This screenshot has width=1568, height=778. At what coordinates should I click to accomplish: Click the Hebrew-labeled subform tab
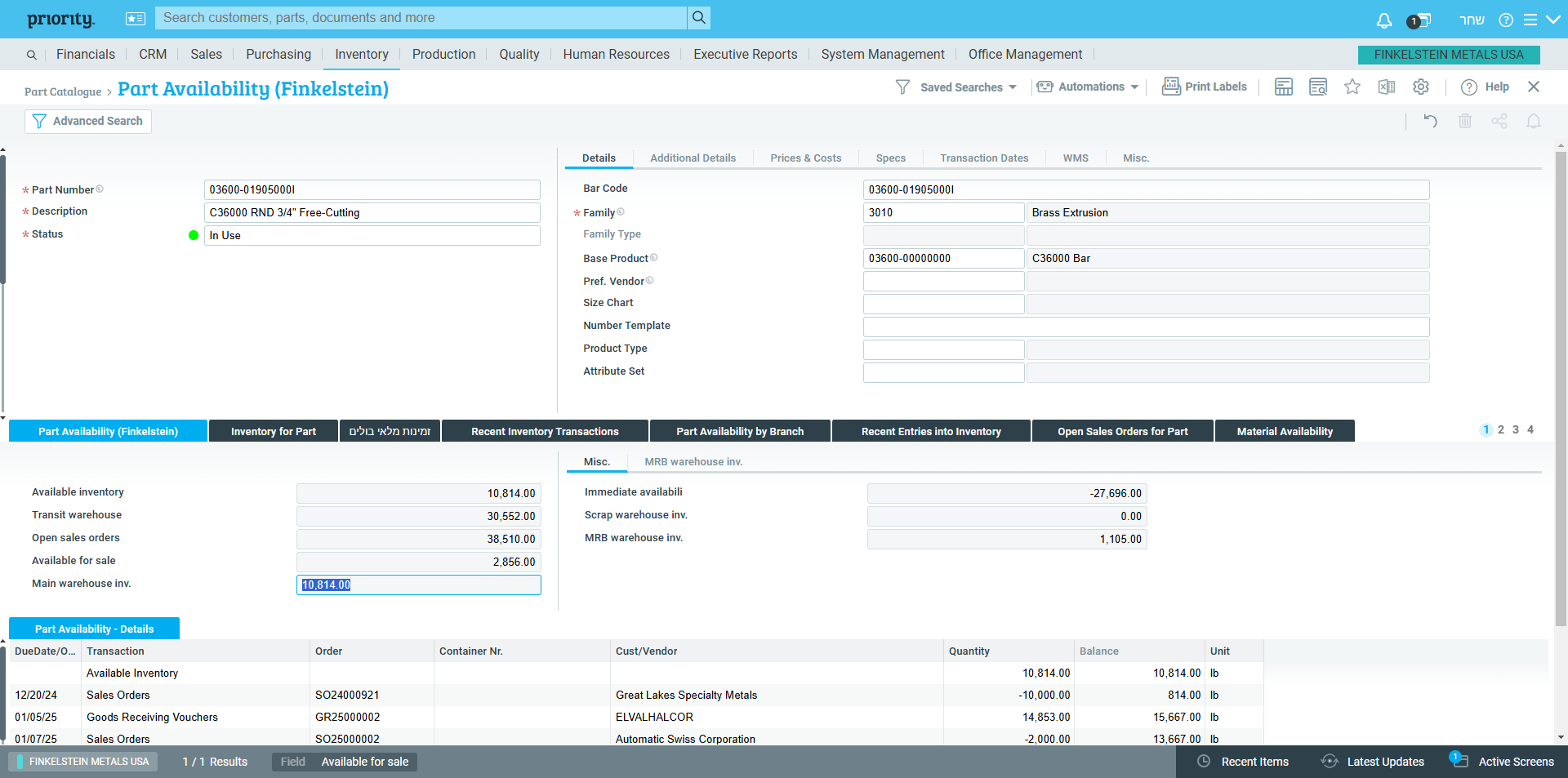coord(390,431)
